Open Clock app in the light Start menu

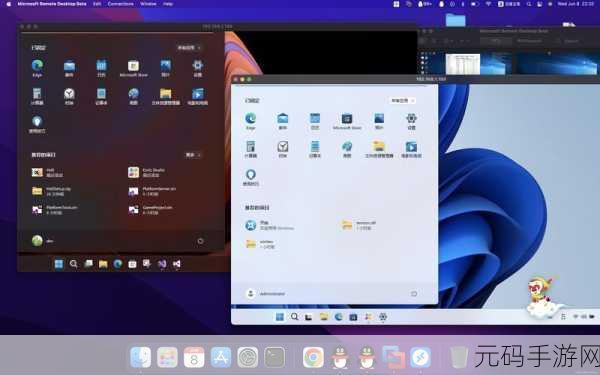[x=283, y=149]
